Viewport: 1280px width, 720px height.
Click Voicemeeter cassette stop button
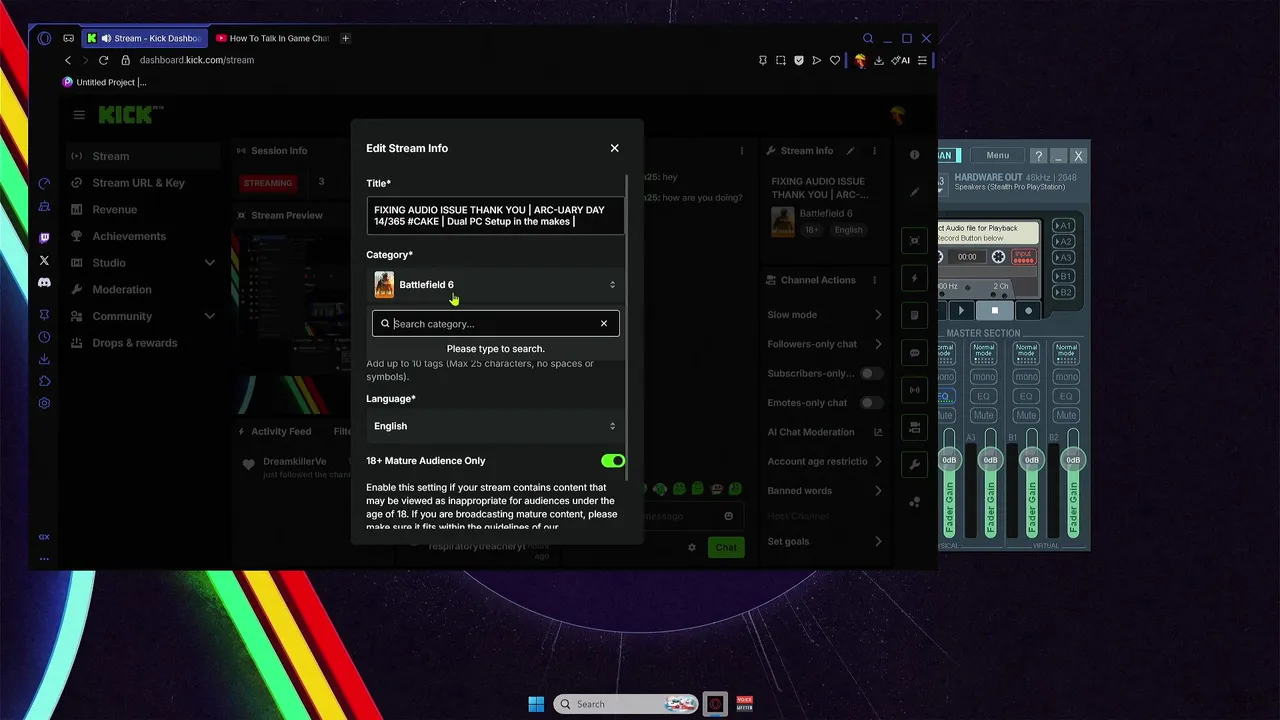coord(994,311)
